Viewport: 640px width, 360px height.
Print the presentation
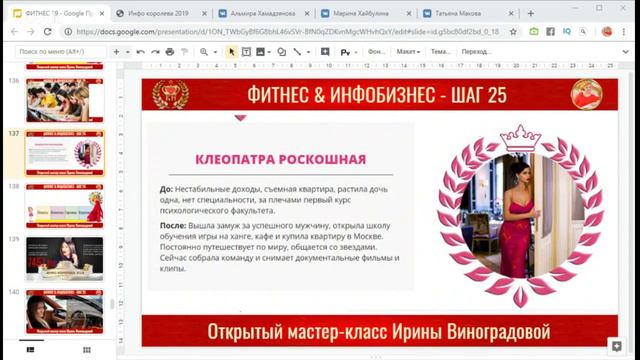[x=170, y=52]
